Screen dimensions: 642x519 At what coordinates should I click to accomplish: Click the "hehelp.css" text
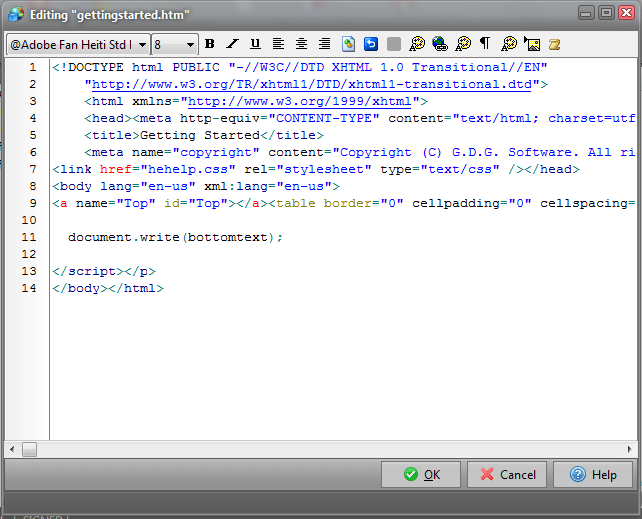[188, 169]
